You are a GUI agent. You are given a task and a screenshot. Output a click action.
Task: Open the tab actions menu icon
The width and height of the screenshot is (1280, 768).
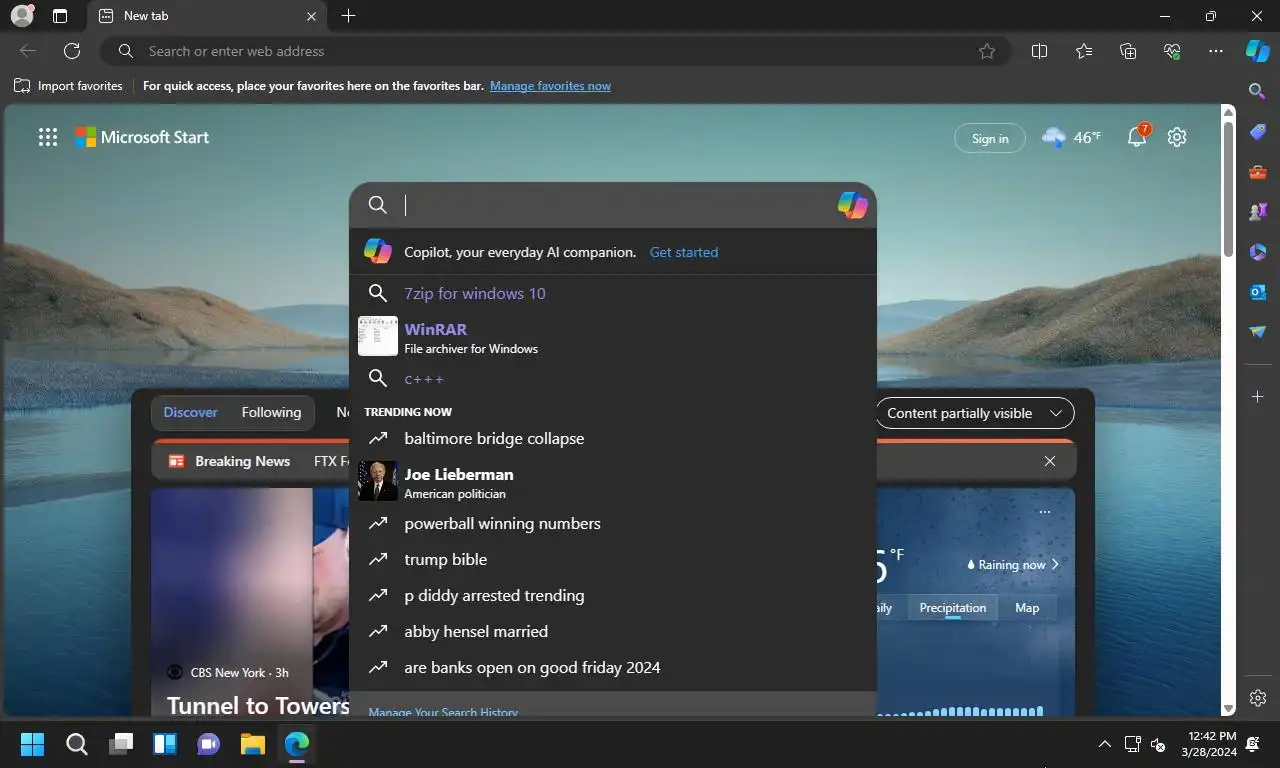click(60, 16)
